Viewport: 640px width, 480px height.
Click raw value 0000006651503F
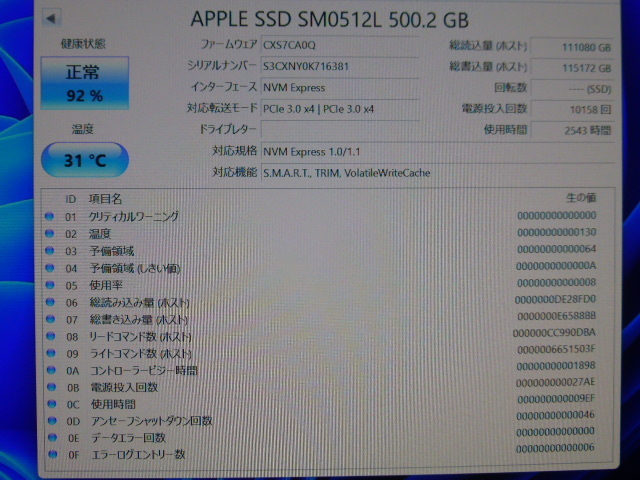[556, 350]
